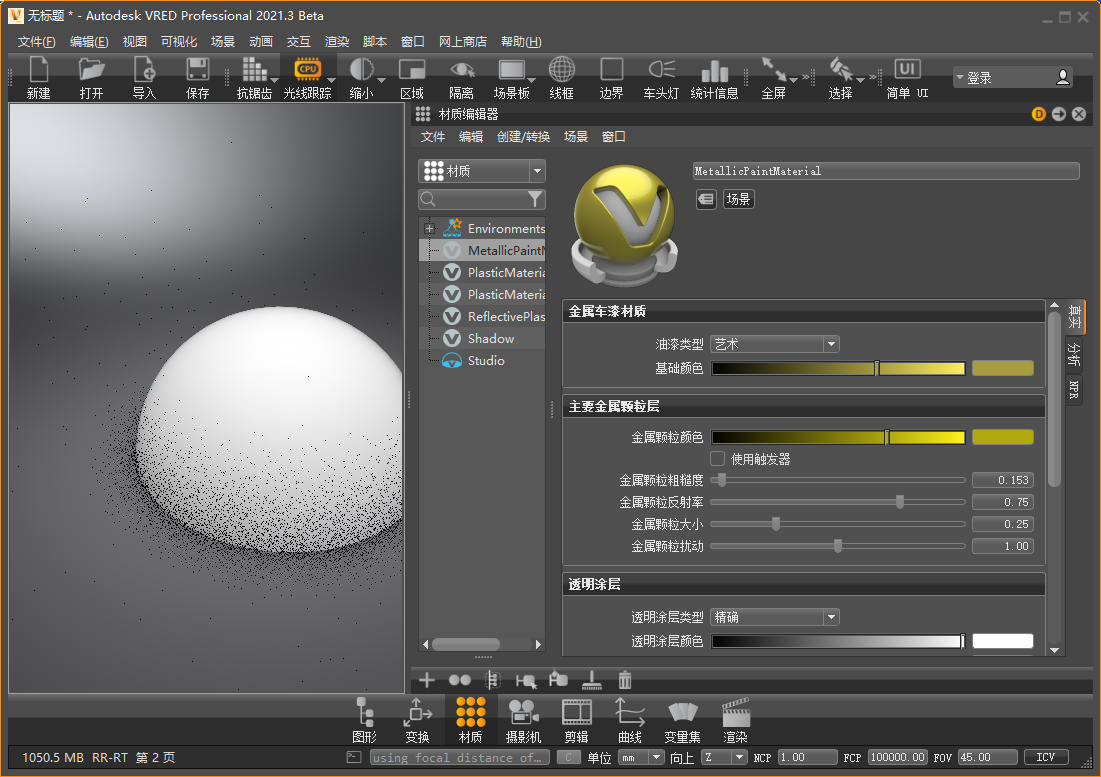Toggle the 隔离 isolate view icon
Screen dimensions: 1101x777
461,70
